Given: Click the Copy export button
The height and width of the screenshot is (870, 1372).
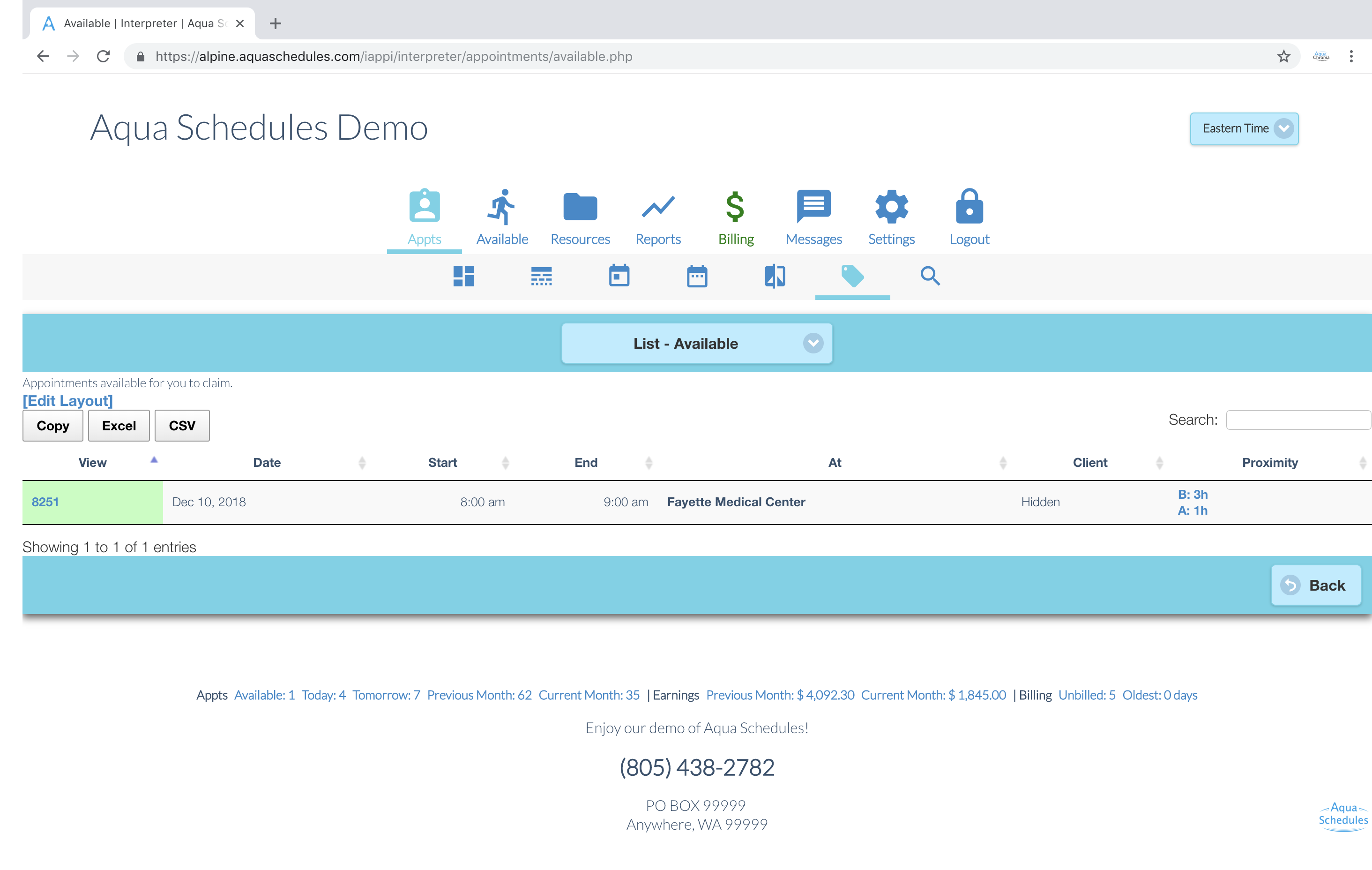Looking at the screenshot, I should [x=53, y=426].
